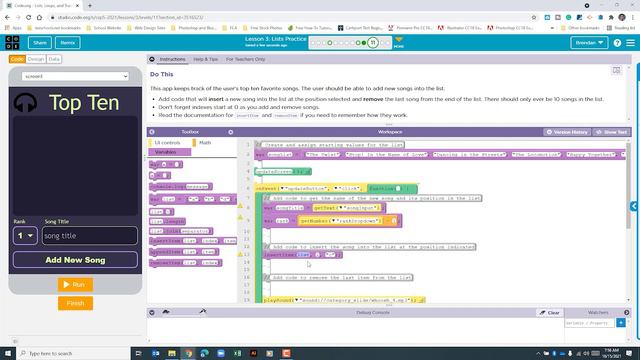Click the Show Text button
This screenshot has width=640, height=360.
611,132
